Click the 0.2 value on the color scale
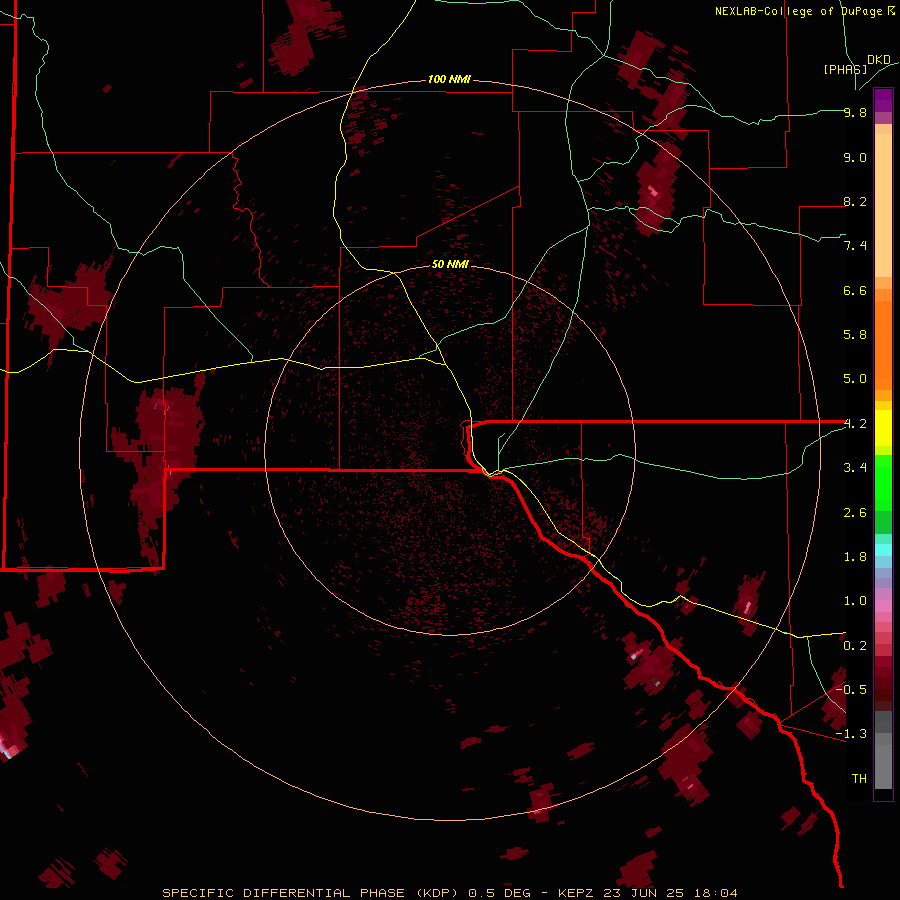The image size is (900, 900). (x=855, y=646)
